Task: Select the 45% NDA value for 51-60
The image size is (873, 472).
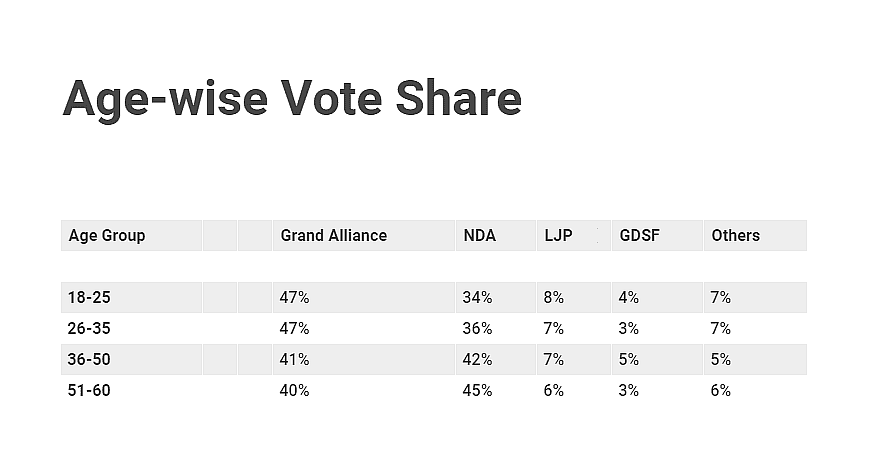Action: point(477,390)
